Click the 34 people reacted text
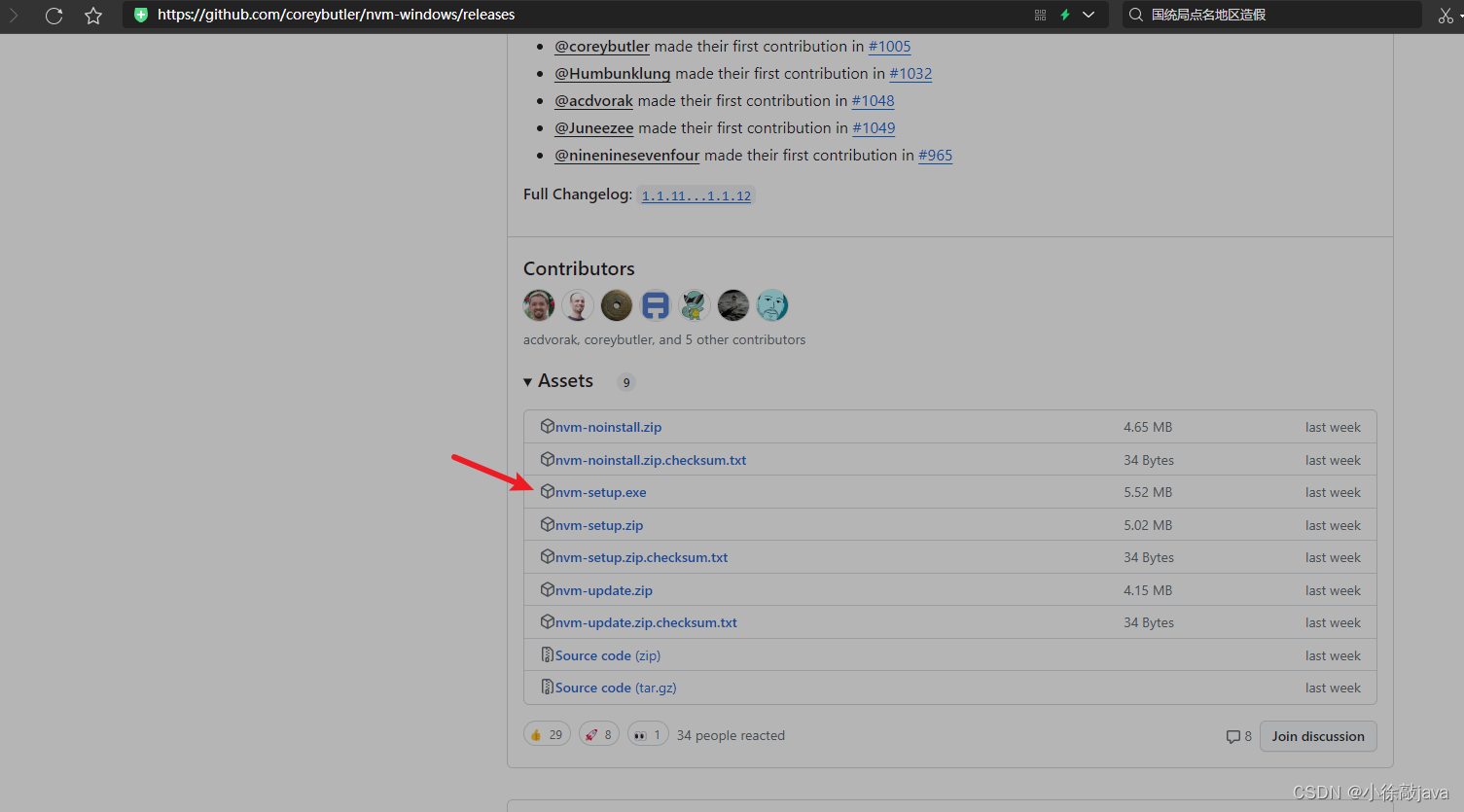 tap(731, 735)
